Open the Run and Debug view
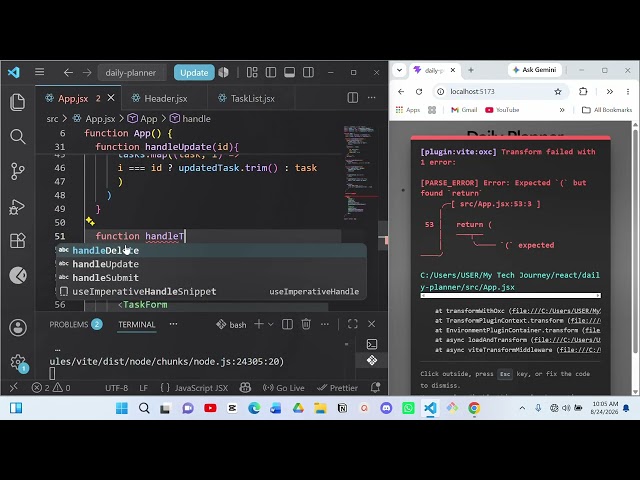 coord(18,207)
